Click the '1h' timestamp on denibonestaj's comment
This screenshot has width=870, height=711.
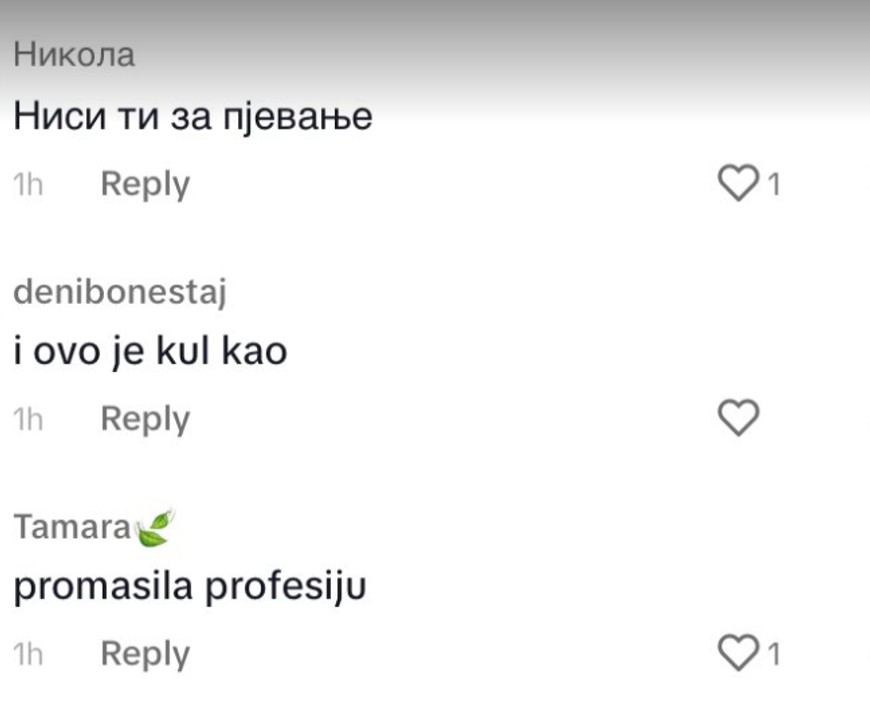(27, 417)
